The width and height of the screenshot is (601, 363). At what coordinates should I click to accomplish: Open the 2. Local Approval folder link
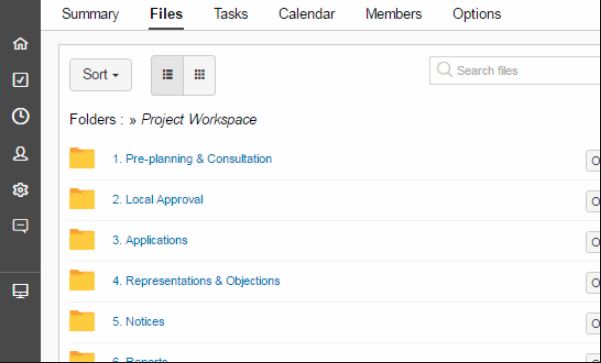pyautogui.click(x=158, y=200)
